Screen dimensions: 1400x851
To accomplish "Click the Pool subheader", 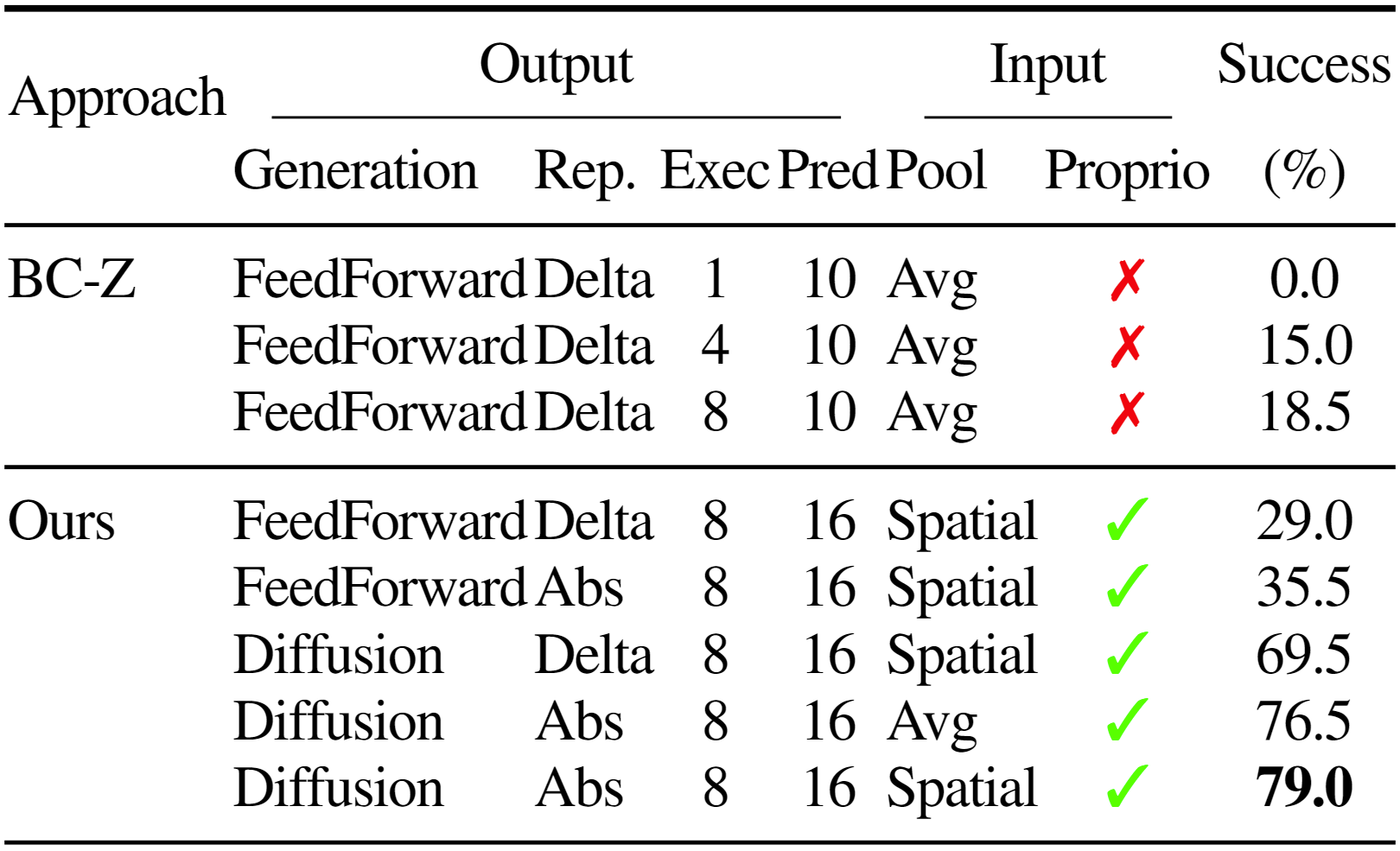I will [x=937, y=171].
